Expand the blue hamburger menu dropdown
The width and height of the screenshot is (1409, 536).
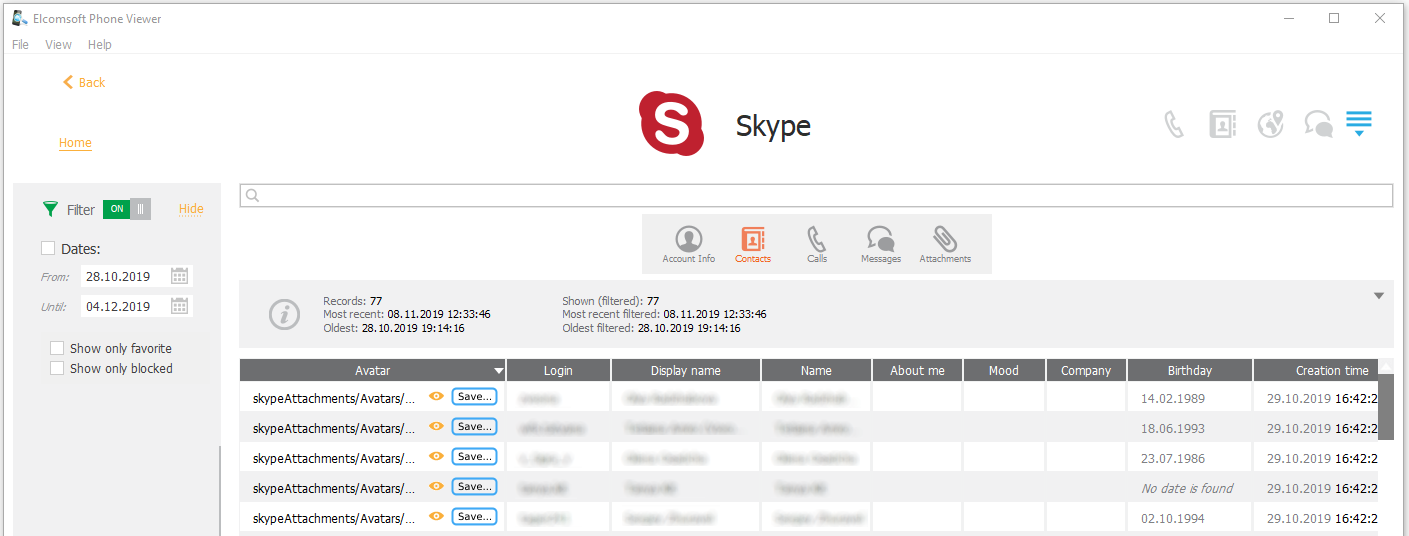click(x=1358, y=124)
